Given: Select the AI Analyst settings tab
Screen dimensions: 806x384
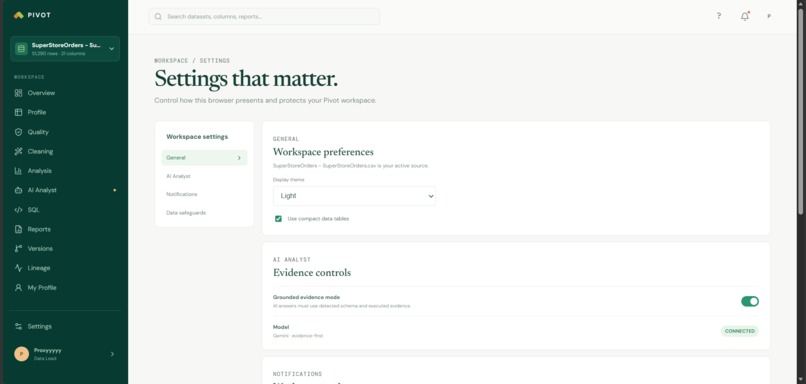Looking at the screenshot, I should point(204,176).
